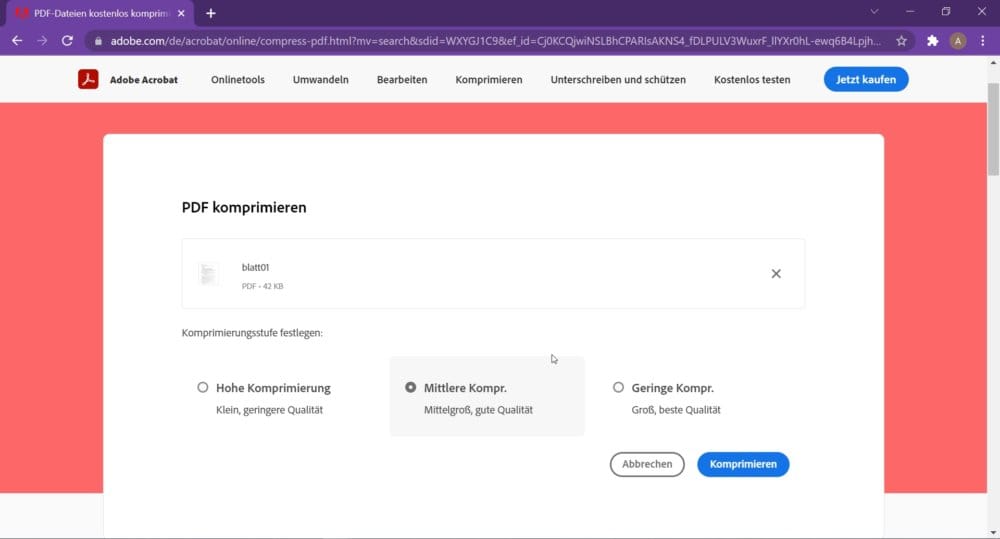Viewport: 1000px width, 539px height.
Task: Open Unterschreiben und schützen menu
Action: (618, 80)
